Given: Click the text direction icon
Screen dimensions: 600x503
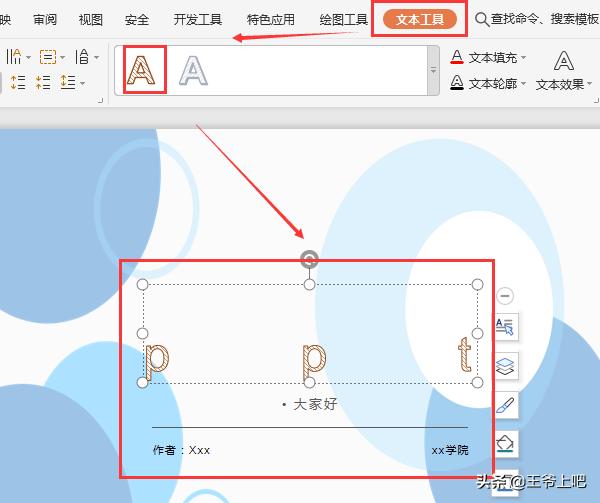Looking at the screenshot, I should pyautogui.click(x=14, y=57).
